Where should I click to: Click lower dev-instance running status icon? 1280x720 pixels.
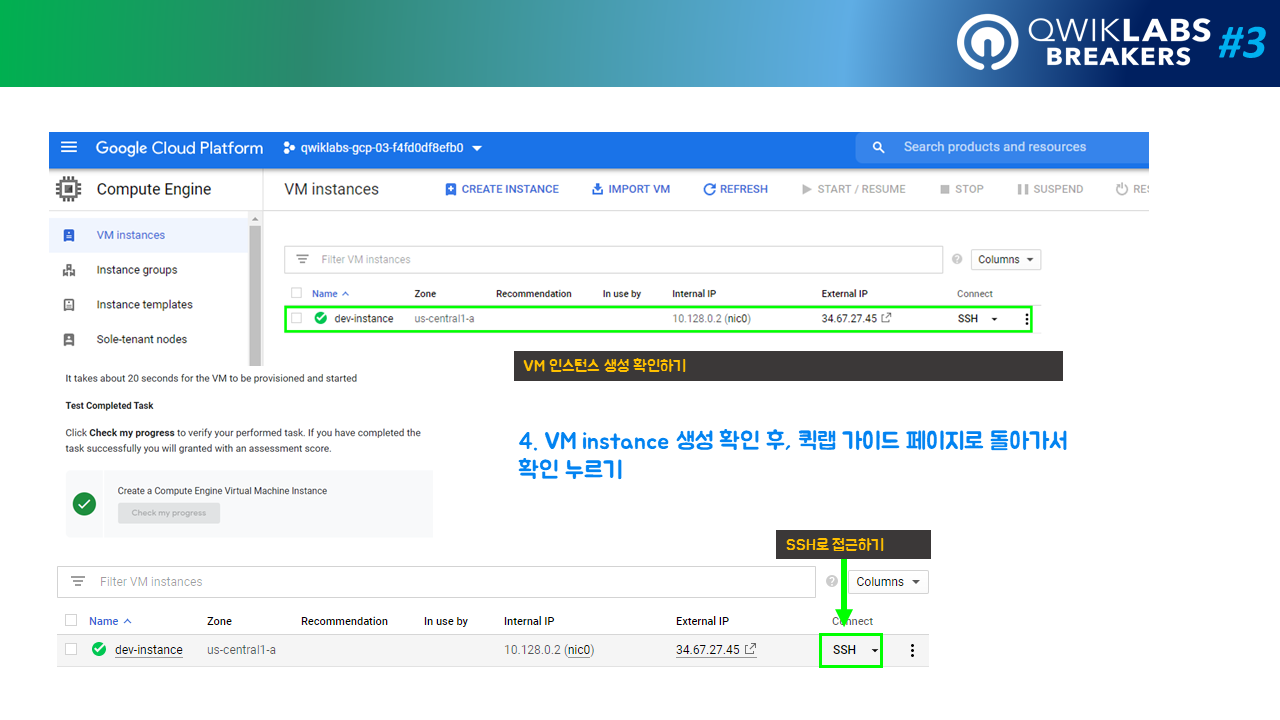[x=99, y=649]
